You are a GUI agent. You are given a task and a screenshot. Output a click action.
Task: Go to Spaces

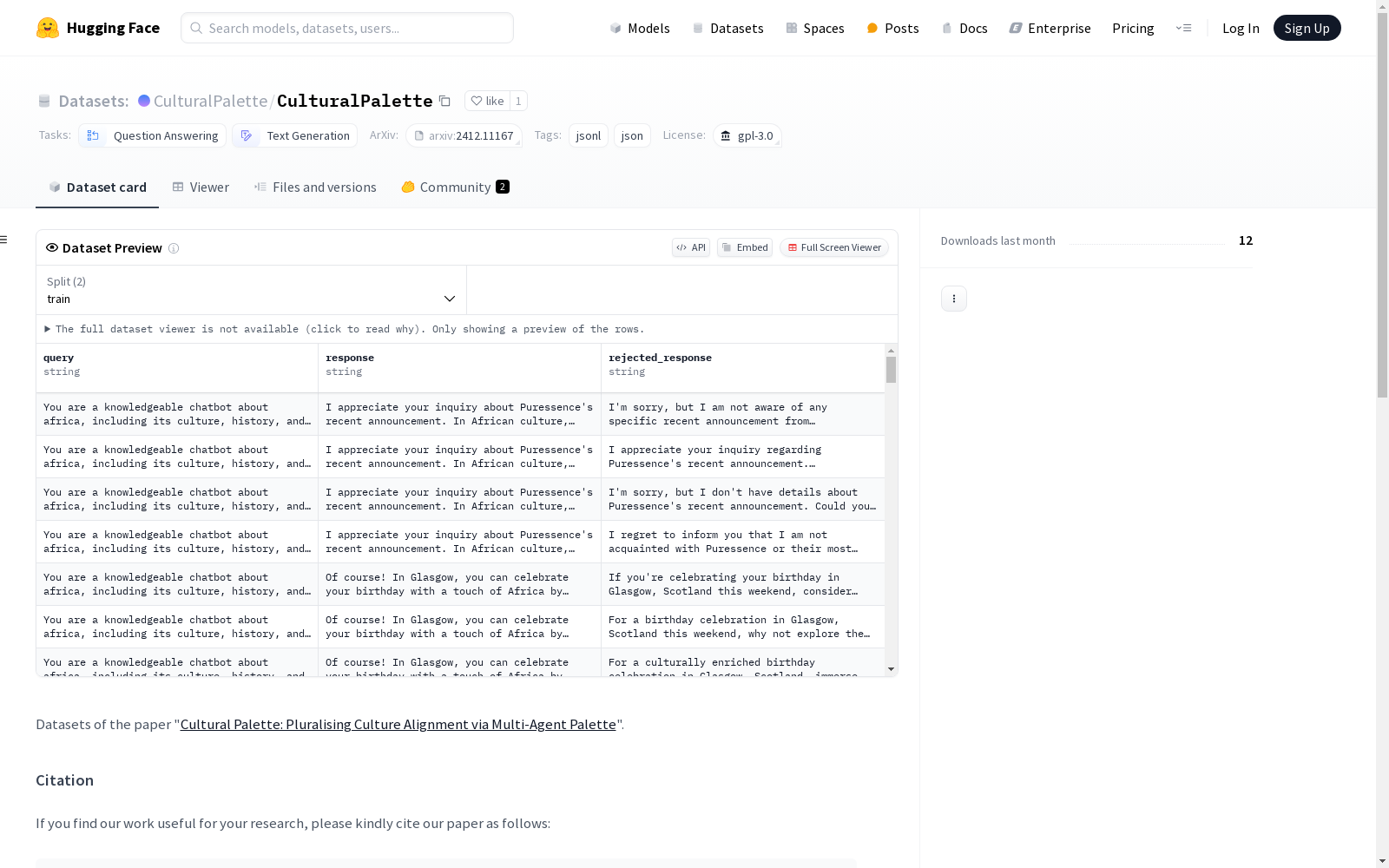(x=814, y=29)
